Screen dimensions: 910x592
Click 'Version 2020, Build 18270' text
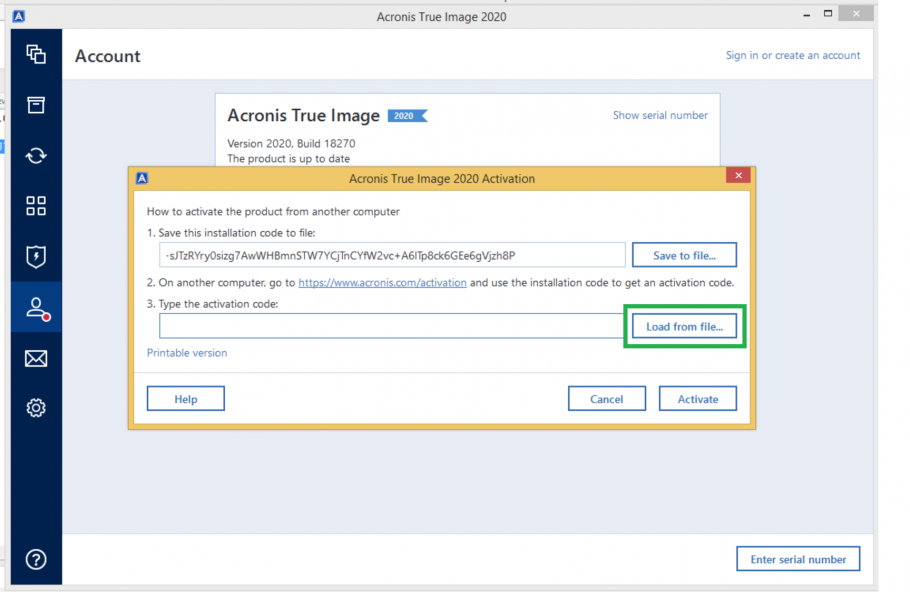(291, 143)
